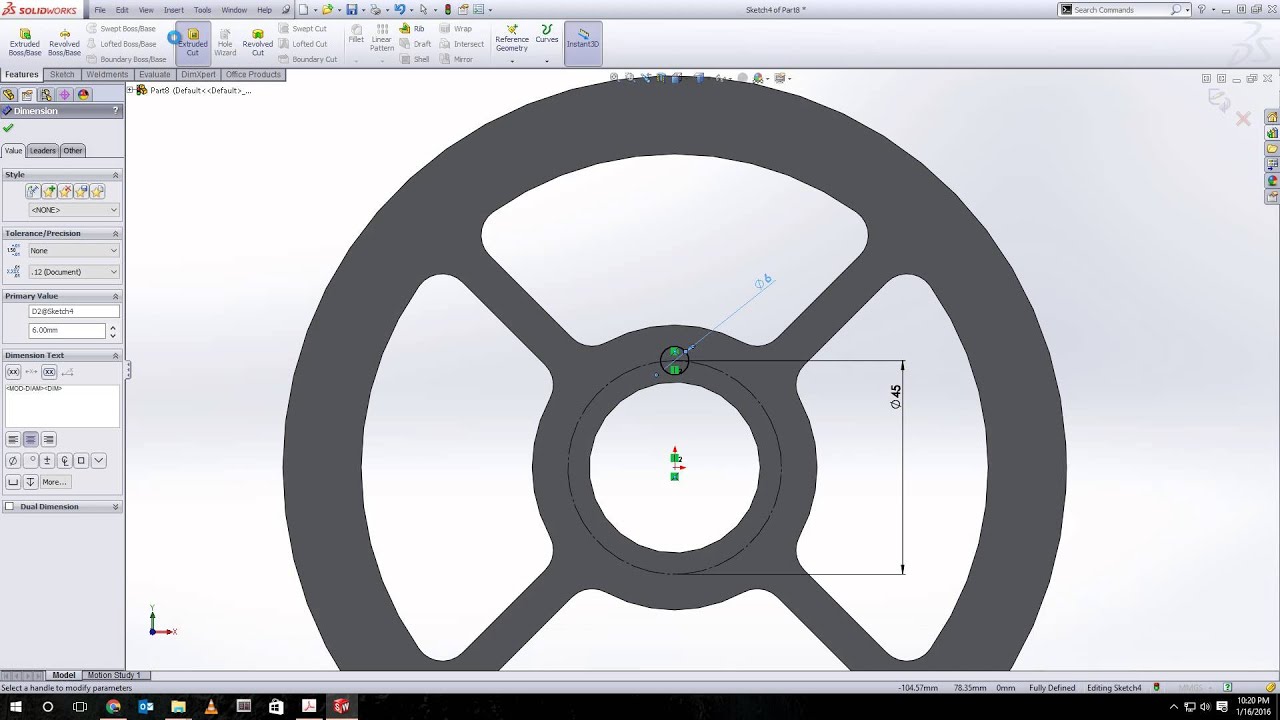Viewport: 1280px width, 720px height.
Task: Select the Mirror feature tool
Action: [x=456, y=59]
